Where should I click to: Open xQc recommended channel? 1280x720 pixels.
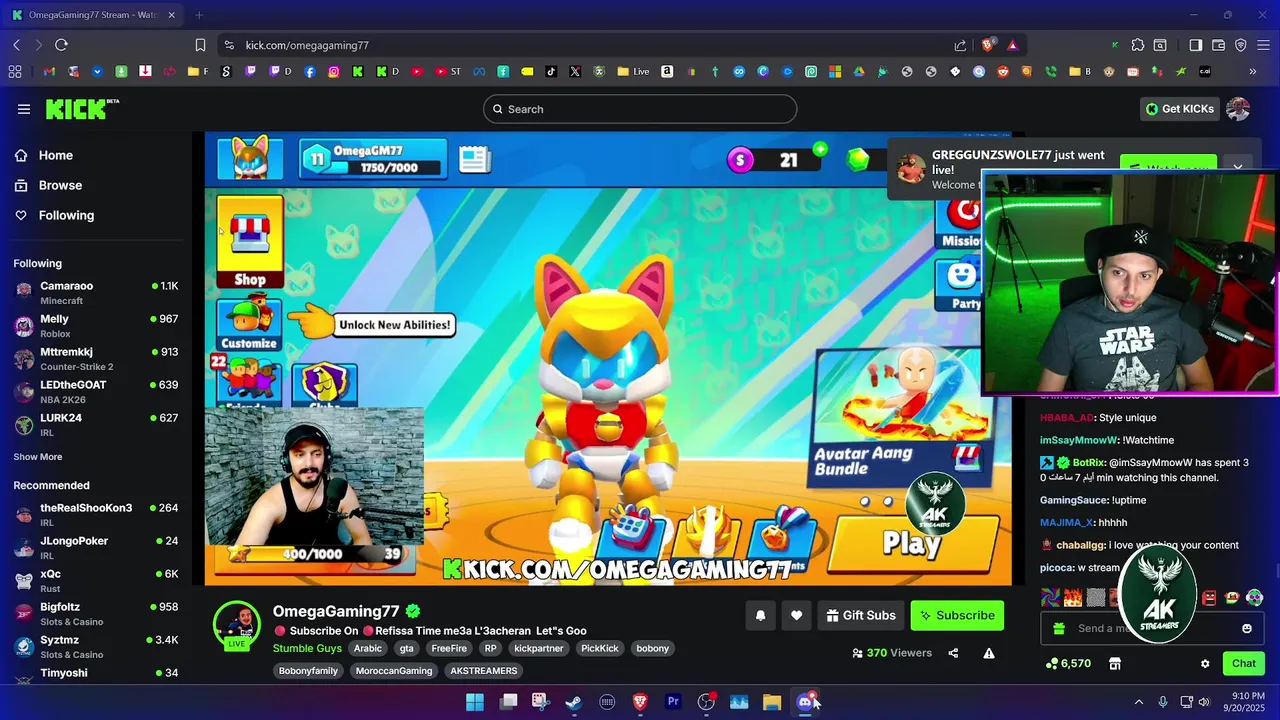click(x=96, y=581)
